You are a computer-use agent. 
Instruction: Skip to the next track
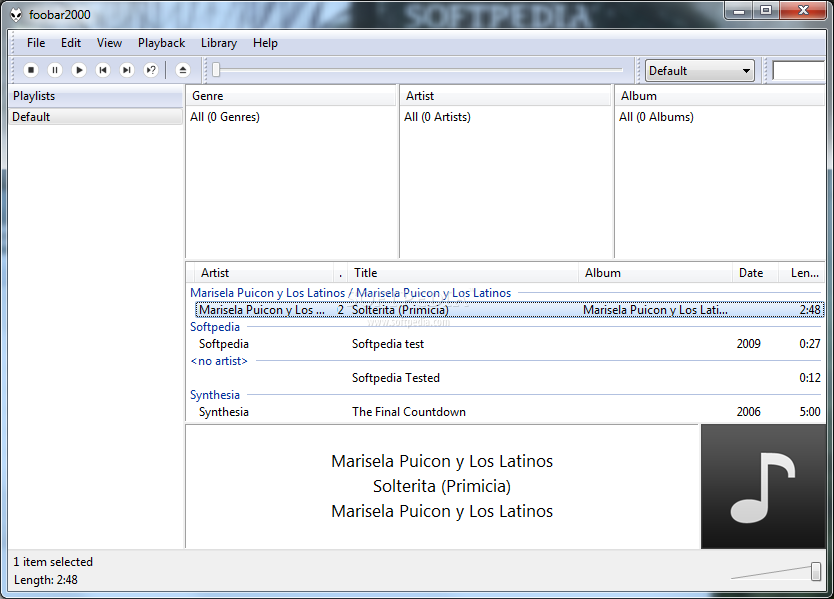click(x=127, y=70)
